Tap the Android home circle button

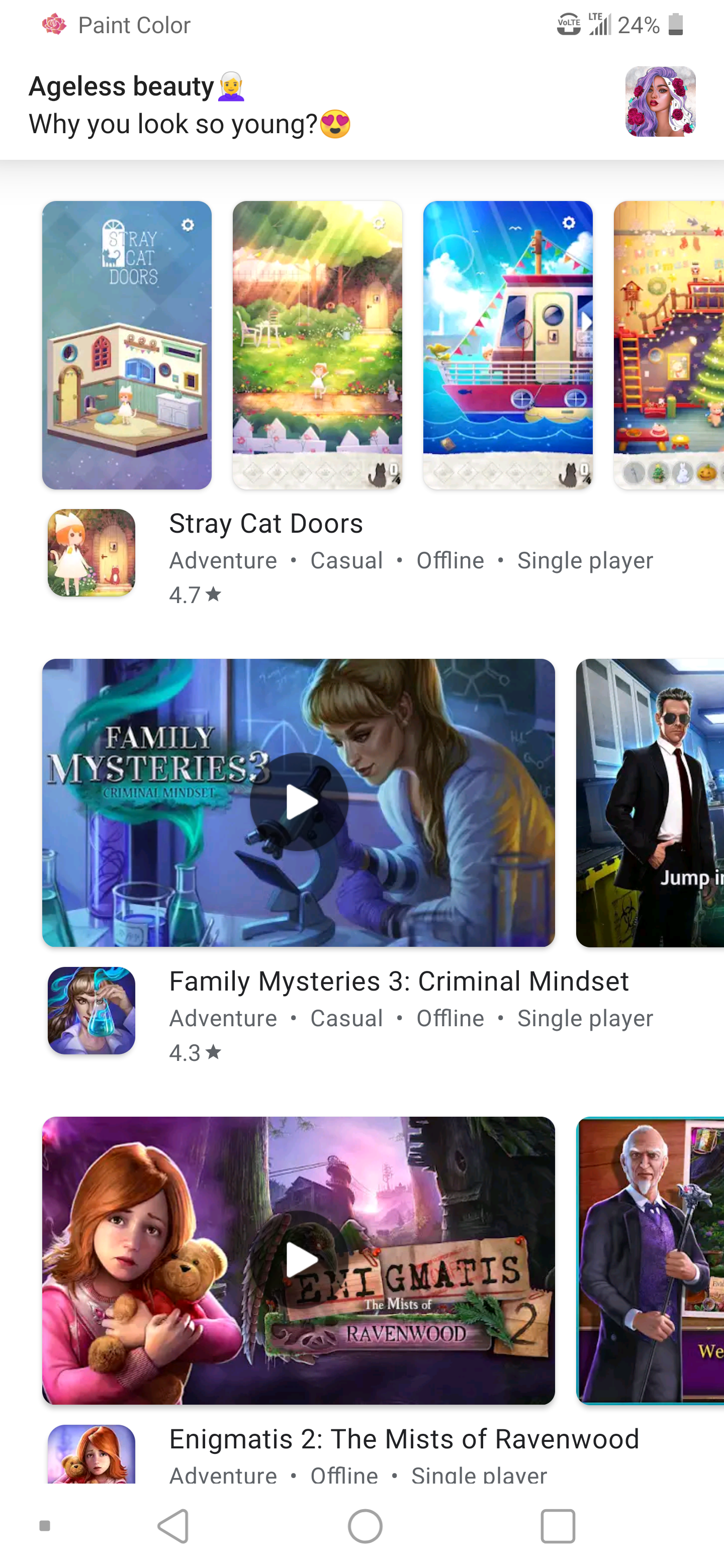tap(365, 1526)
